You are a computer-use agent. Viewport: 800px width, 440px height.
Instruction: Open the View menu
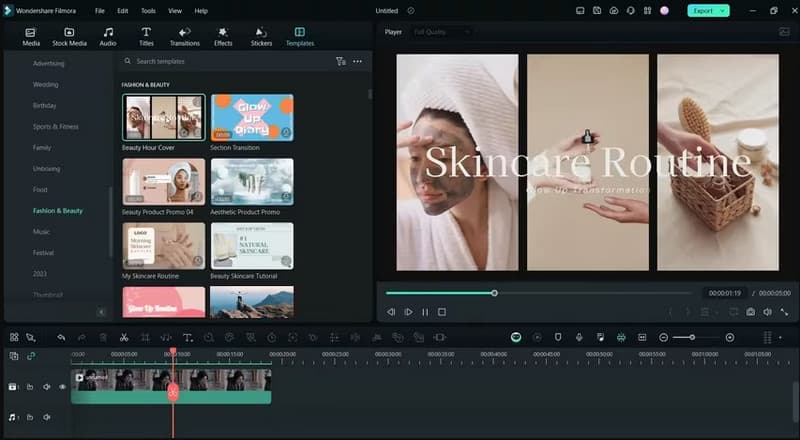[175, 11]
